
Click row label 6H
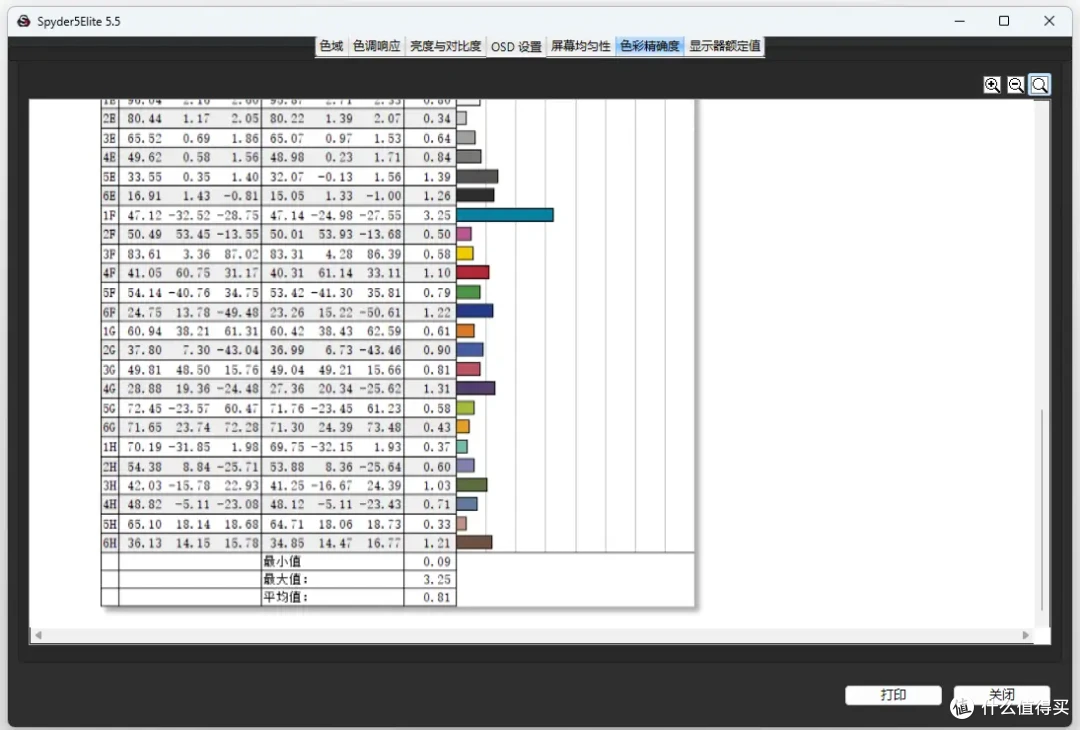click(x=110, y=543)
